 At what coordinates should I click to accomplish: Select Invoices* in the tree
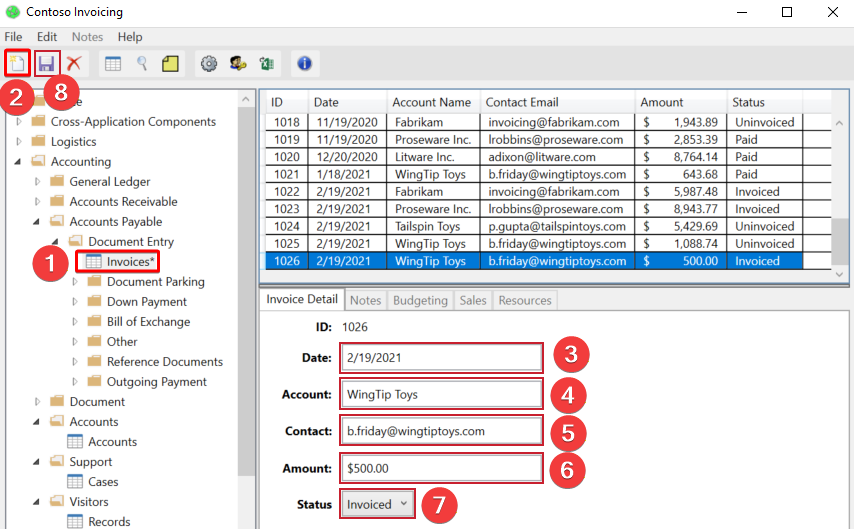[130, 262]
